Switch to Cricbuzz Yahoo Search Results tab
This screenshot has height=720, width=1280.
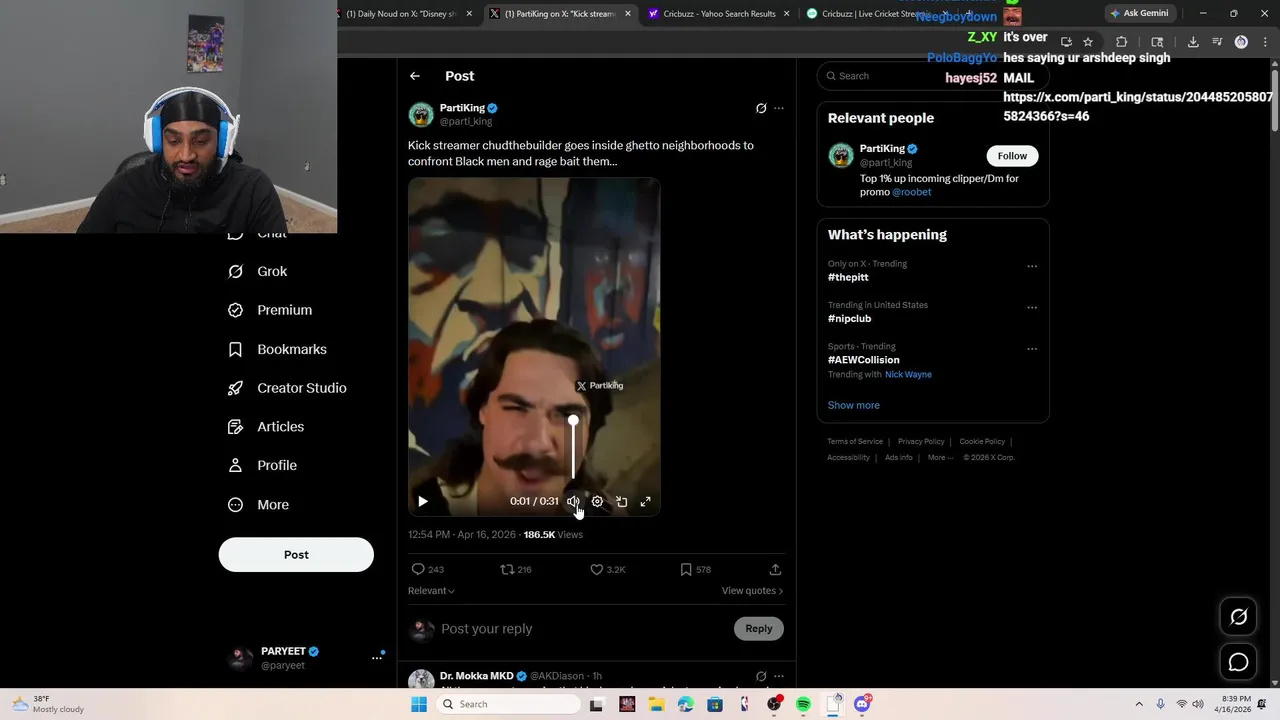720,14
